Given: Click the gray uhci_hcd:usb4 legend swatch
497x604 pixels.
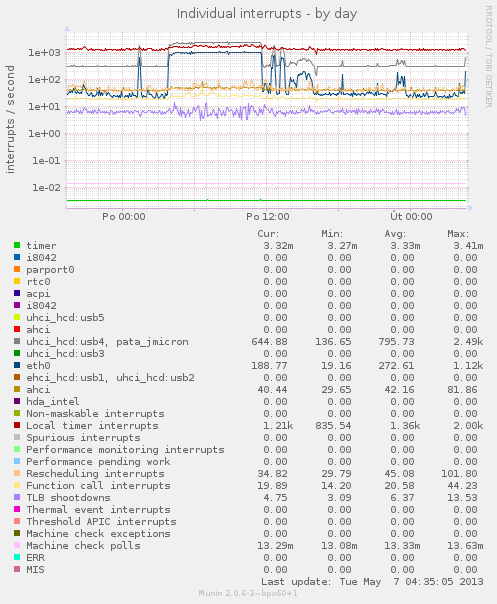Looking at the screenshot, I should pos(17,341).
